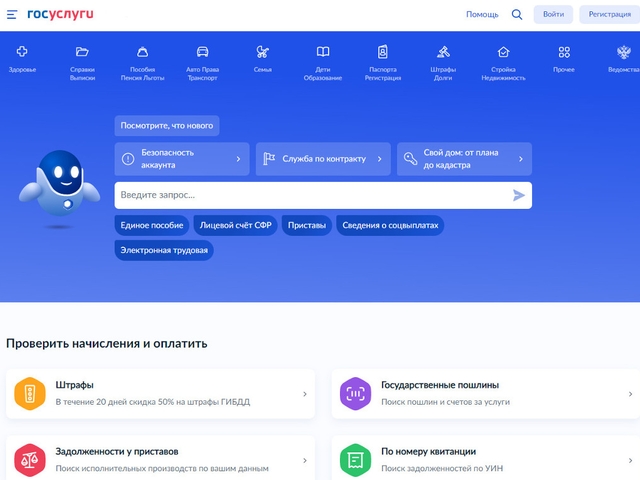This screenshot has height=480, width=640.
Task: Open the Здоровье category icon
Action: pyautogui.click(x=22, y=51)
